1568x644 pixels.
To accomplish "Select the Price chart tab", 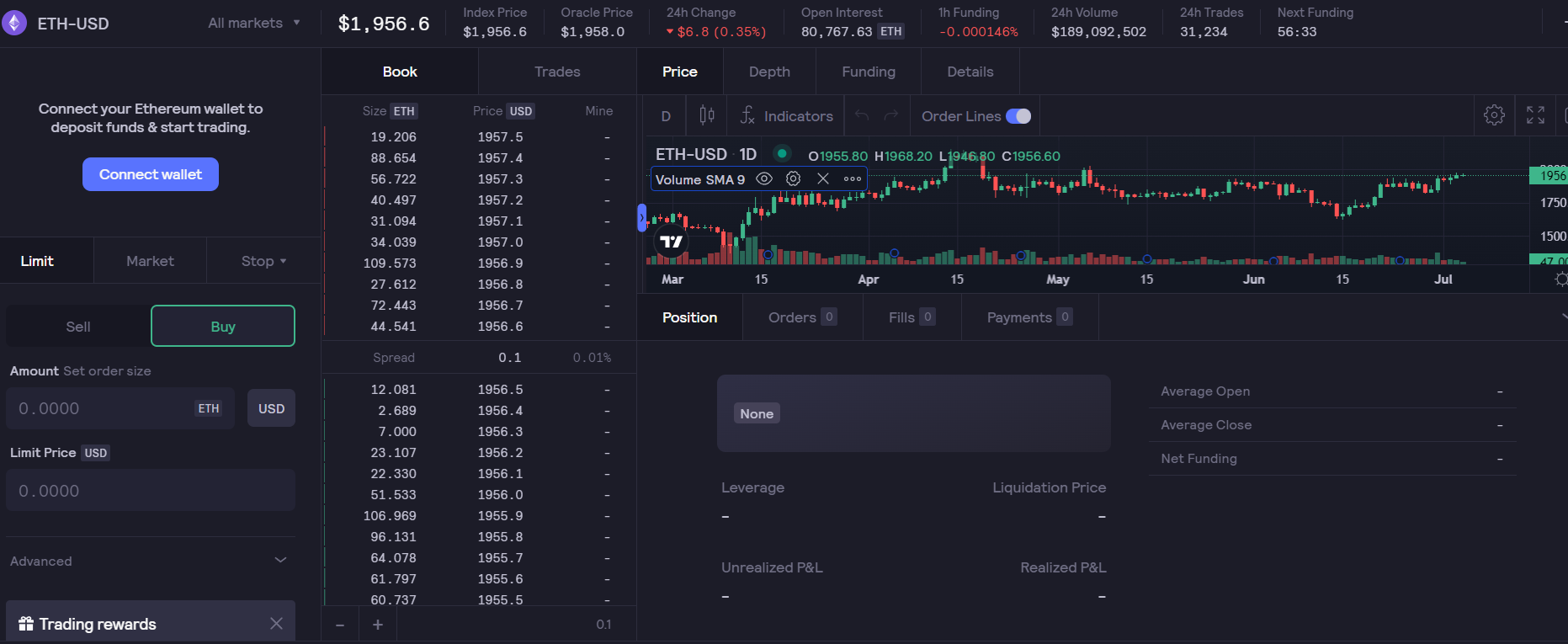I will pyautogui.click(x=680, y=72).
